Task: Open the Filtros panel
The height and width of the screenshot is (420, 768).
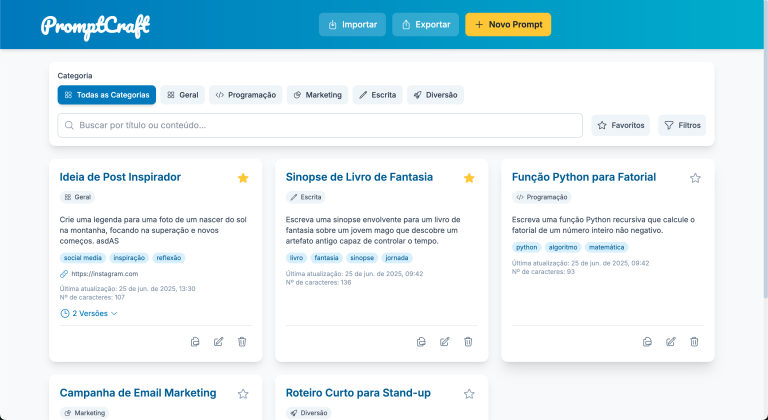Action: pyautogui.click(x=682, y=125)
